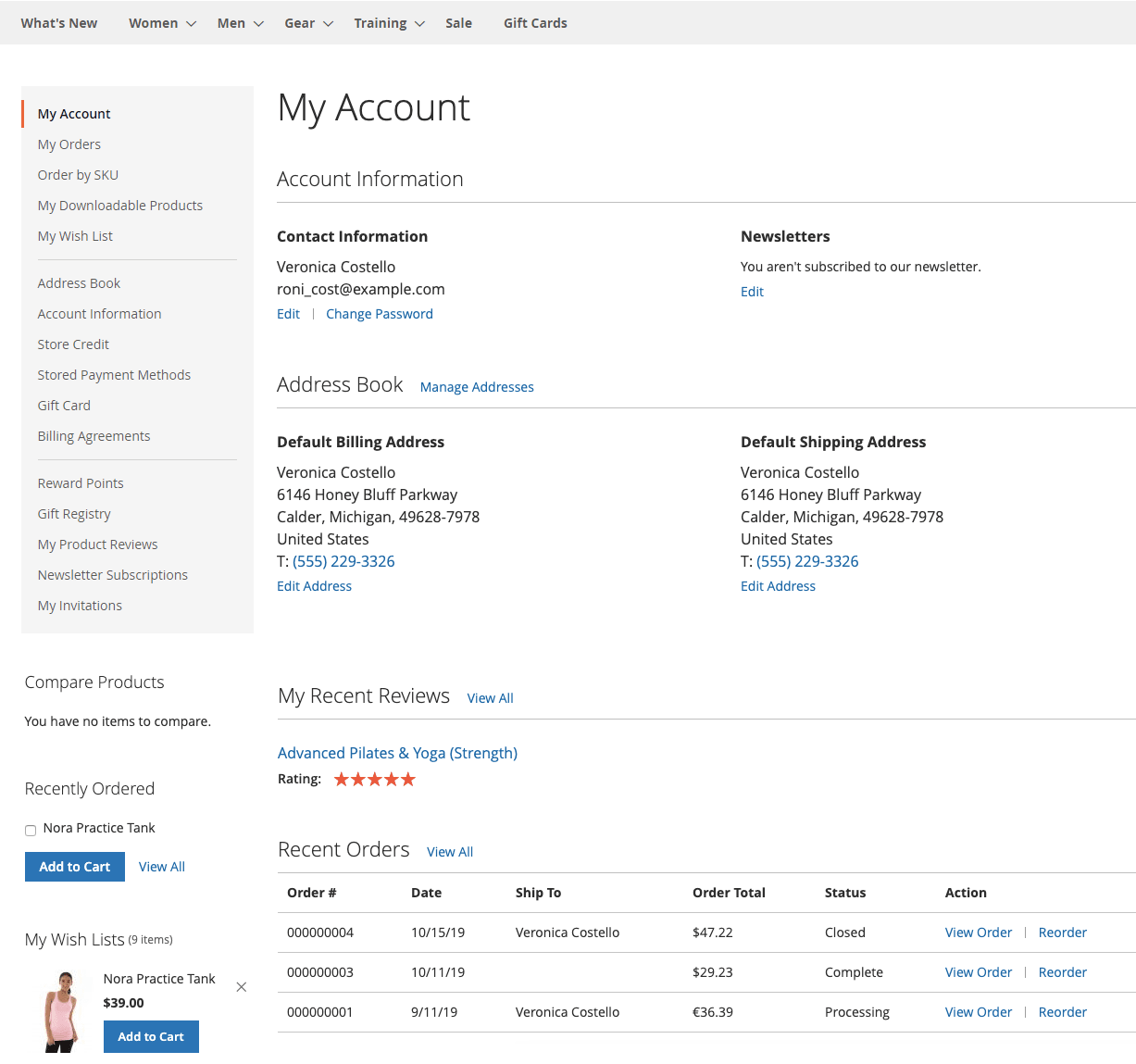Click the Change Password link

coord(380,314)
